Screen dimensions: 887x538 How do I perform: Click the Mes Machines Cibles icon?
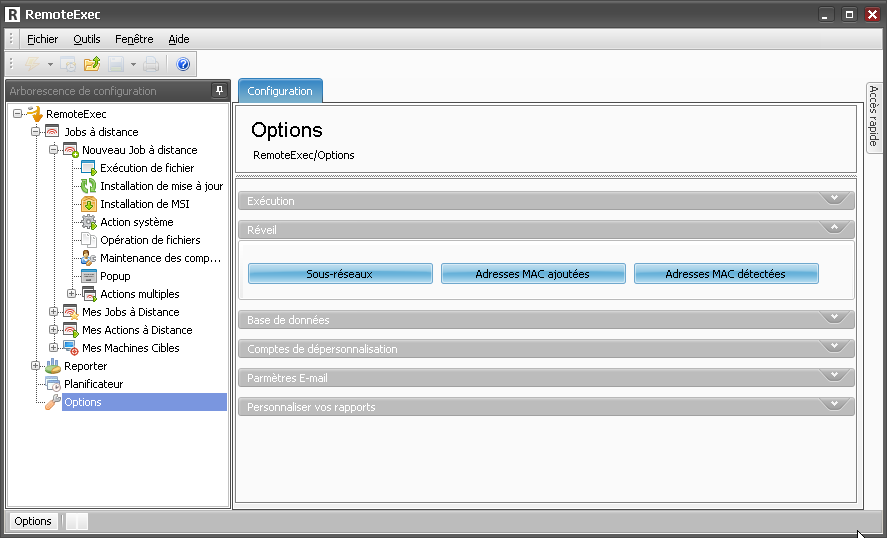(x=71, y=348)
